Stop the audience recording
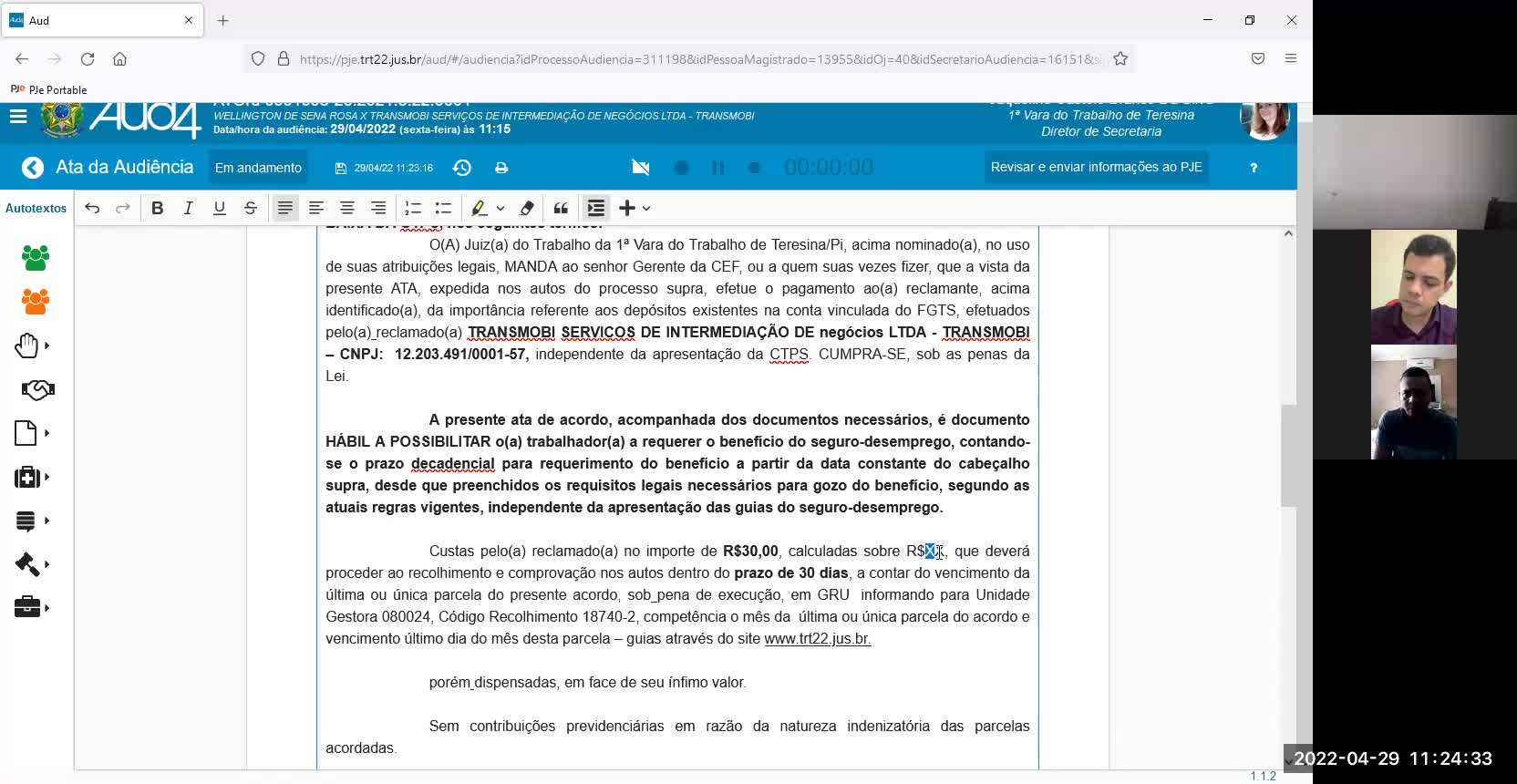Image resolution: width=1517 pixels, height=784 pixels. coord(755,168)
